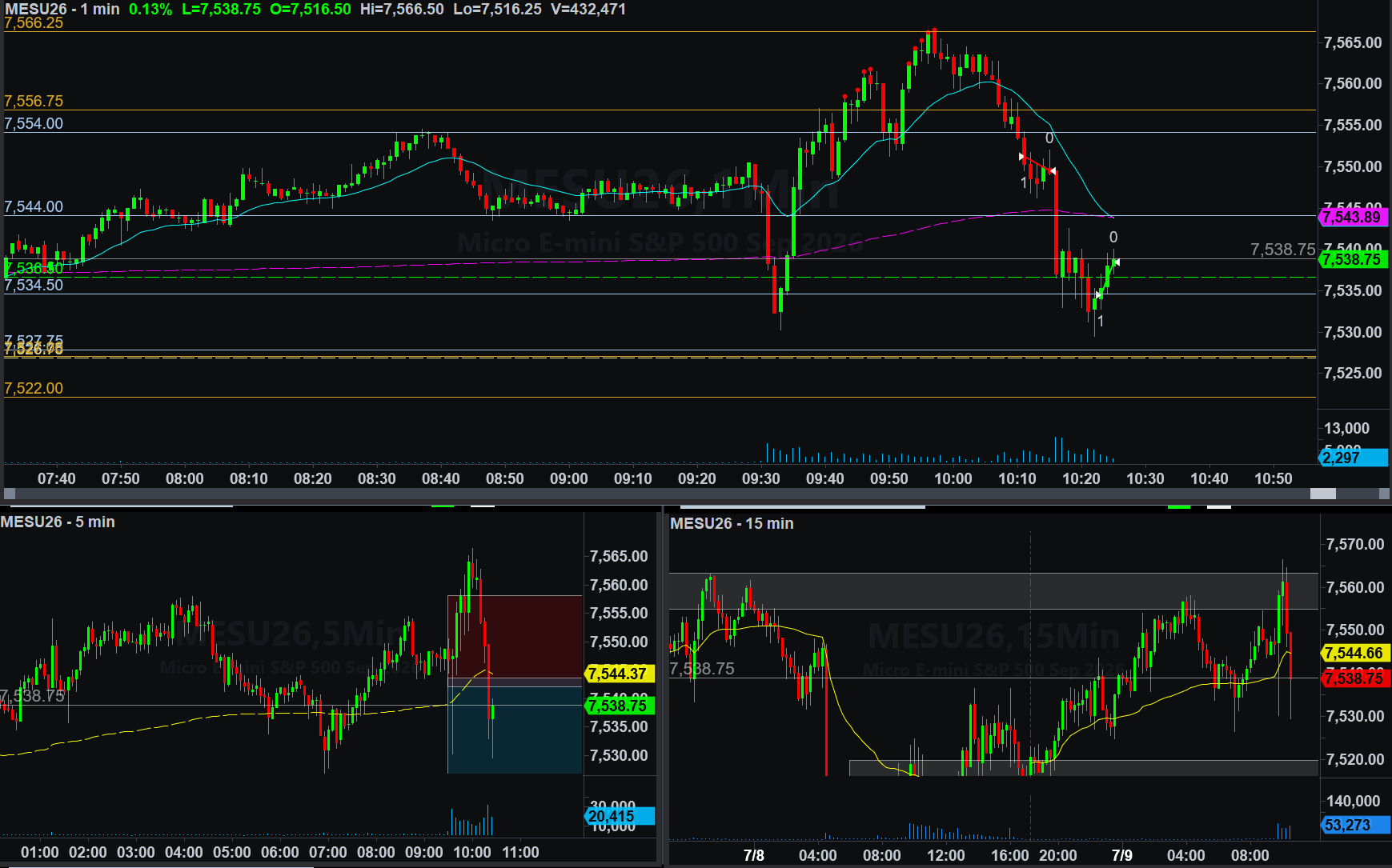This screenshot has width=1392, height=868.
Task: Click the yellow 7,544.66 tag on 15 min chart
Action: point(1357,653)
